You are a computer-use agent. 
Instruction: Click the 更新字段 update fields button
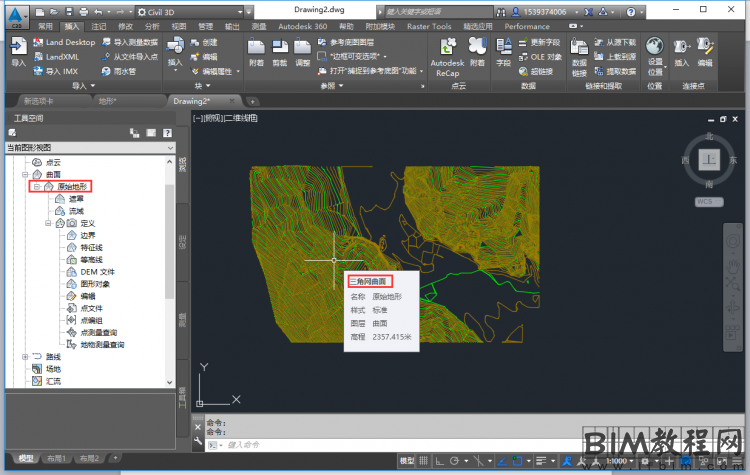(539, 43)
